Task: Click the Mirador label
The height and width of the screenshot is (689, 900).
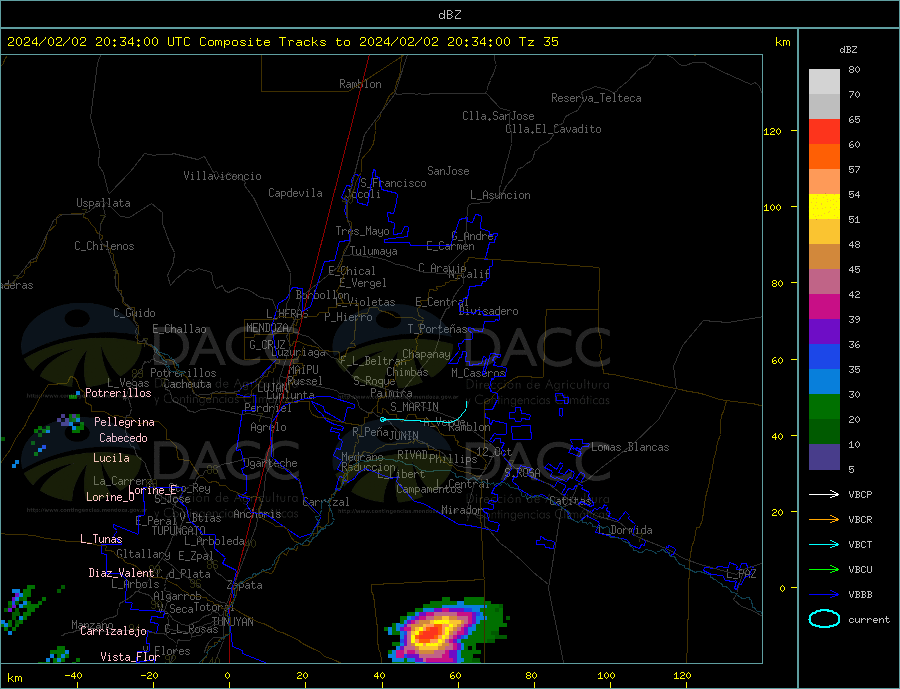Action: click(x=462, y=510)
